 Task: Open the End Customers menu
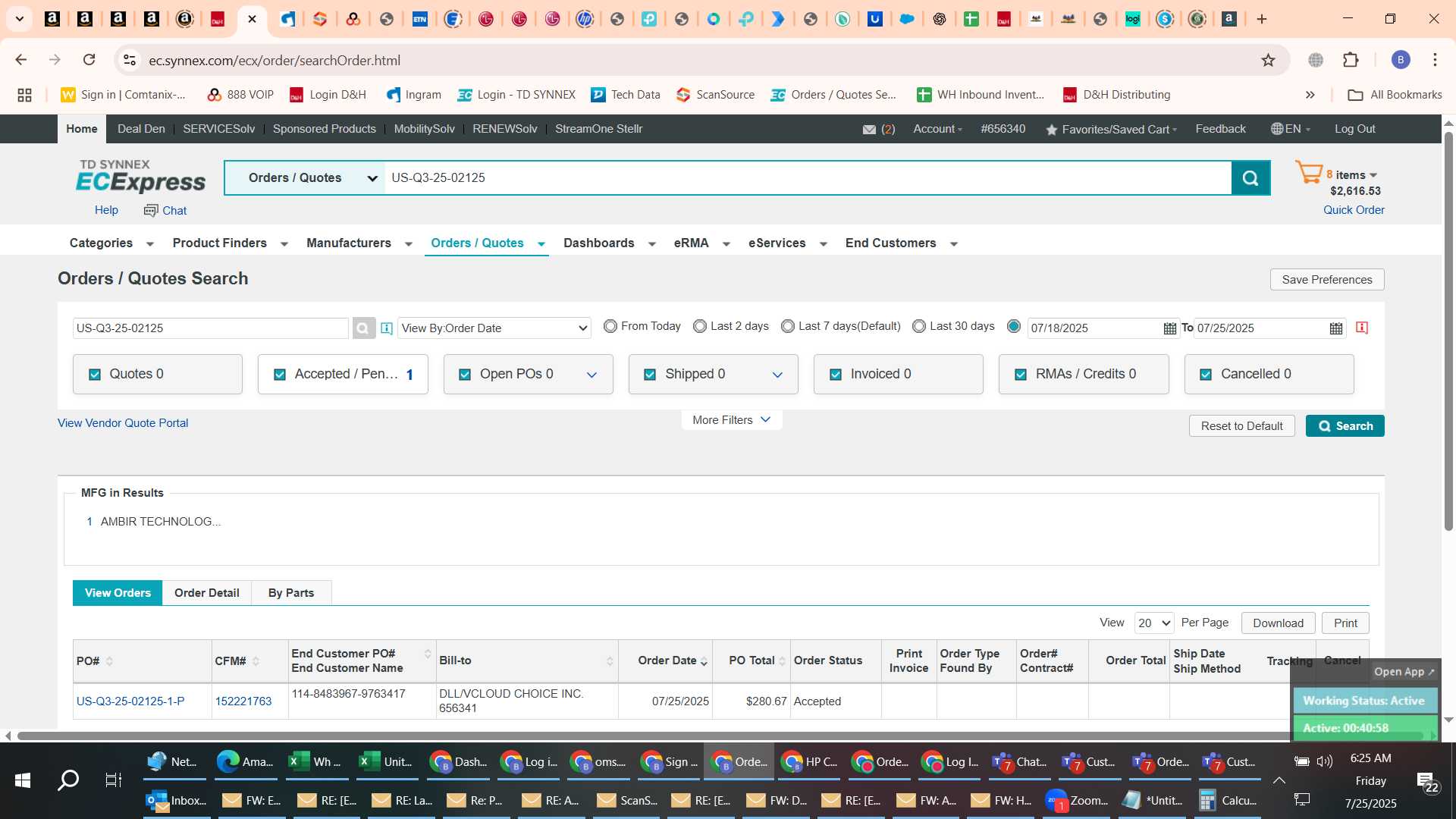[x=901, y=243]
